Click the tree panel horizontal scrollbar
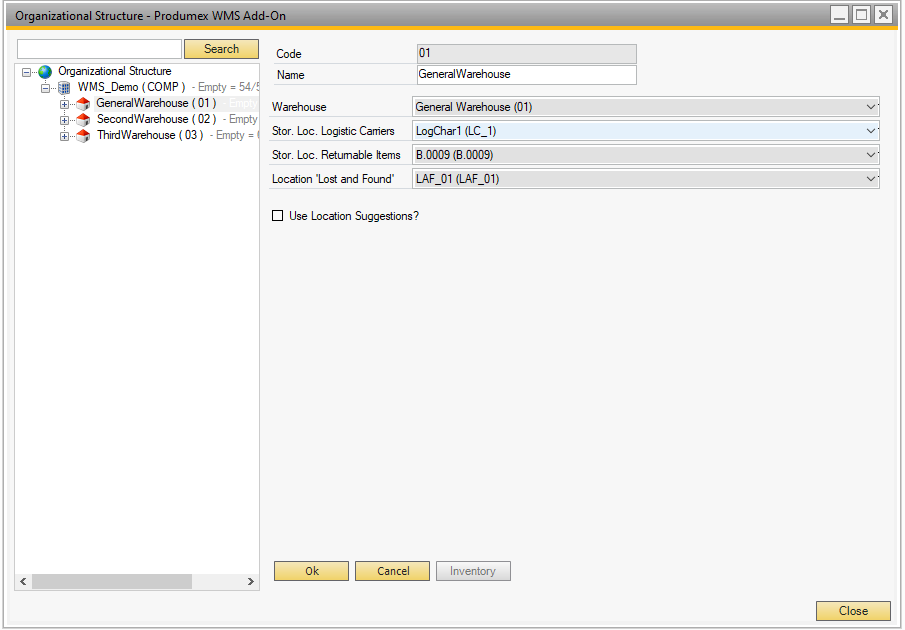The height and width of the screenshot is (630, 905). point(110,581)
